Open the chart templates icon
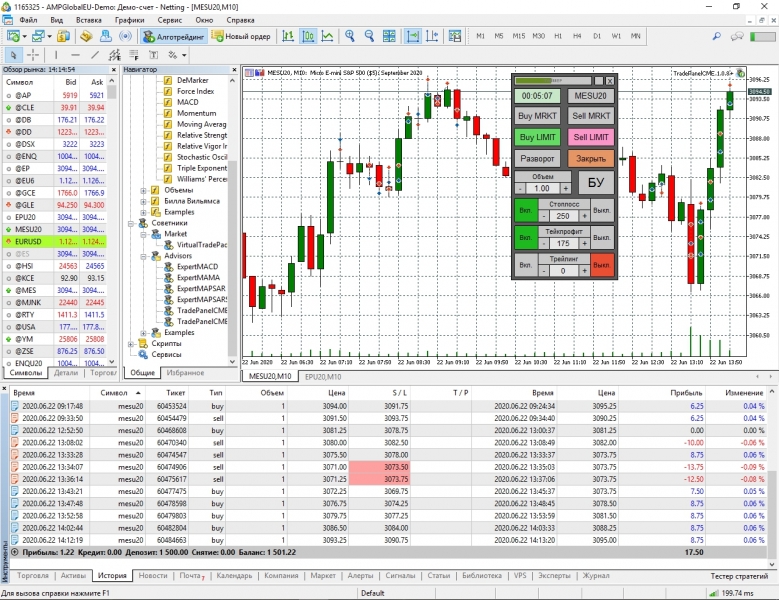 455,36
